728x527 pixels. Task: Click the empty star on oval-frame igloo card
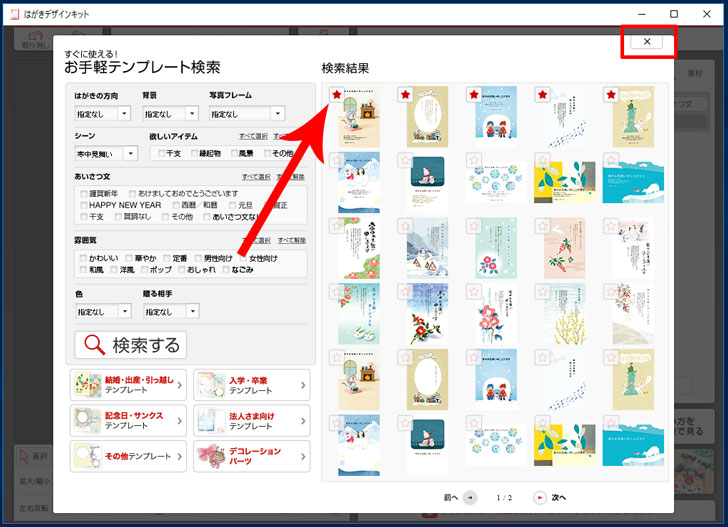pyautogui.click(x=405, y=358)
